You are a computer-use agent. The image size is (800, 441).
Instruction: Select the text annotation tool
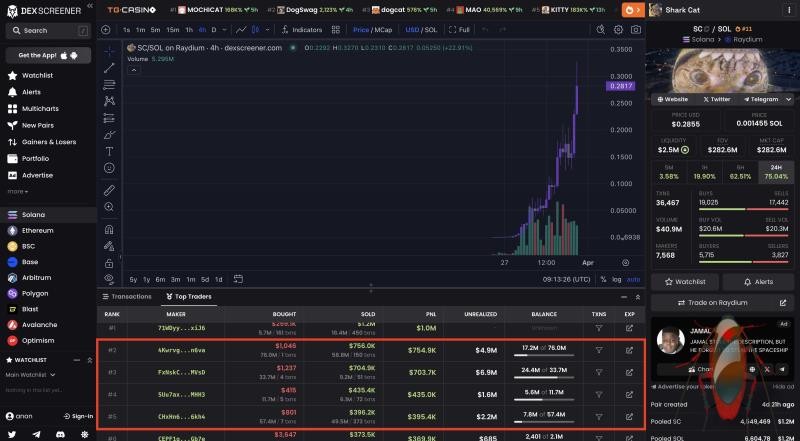[109, 151]
